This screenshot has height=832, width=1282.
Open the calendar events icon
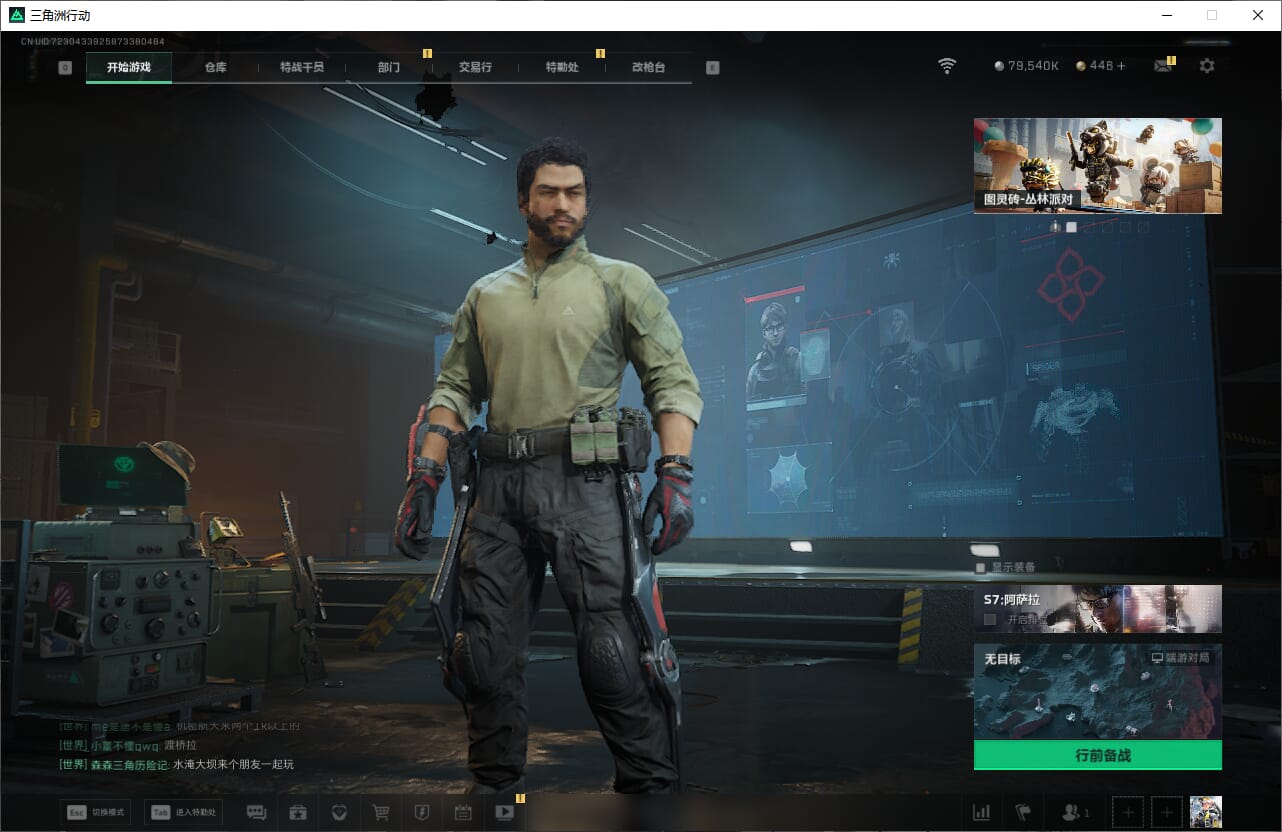pyautogui.click(x=463, y=812)
